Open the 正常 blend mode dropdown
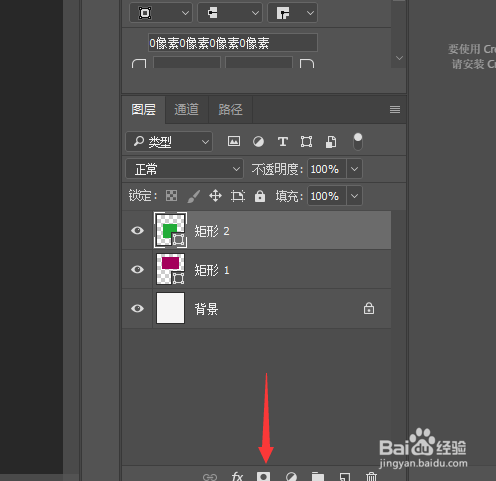Image resolution: width=496 pixels, height=481 pixels. (184, 169)
